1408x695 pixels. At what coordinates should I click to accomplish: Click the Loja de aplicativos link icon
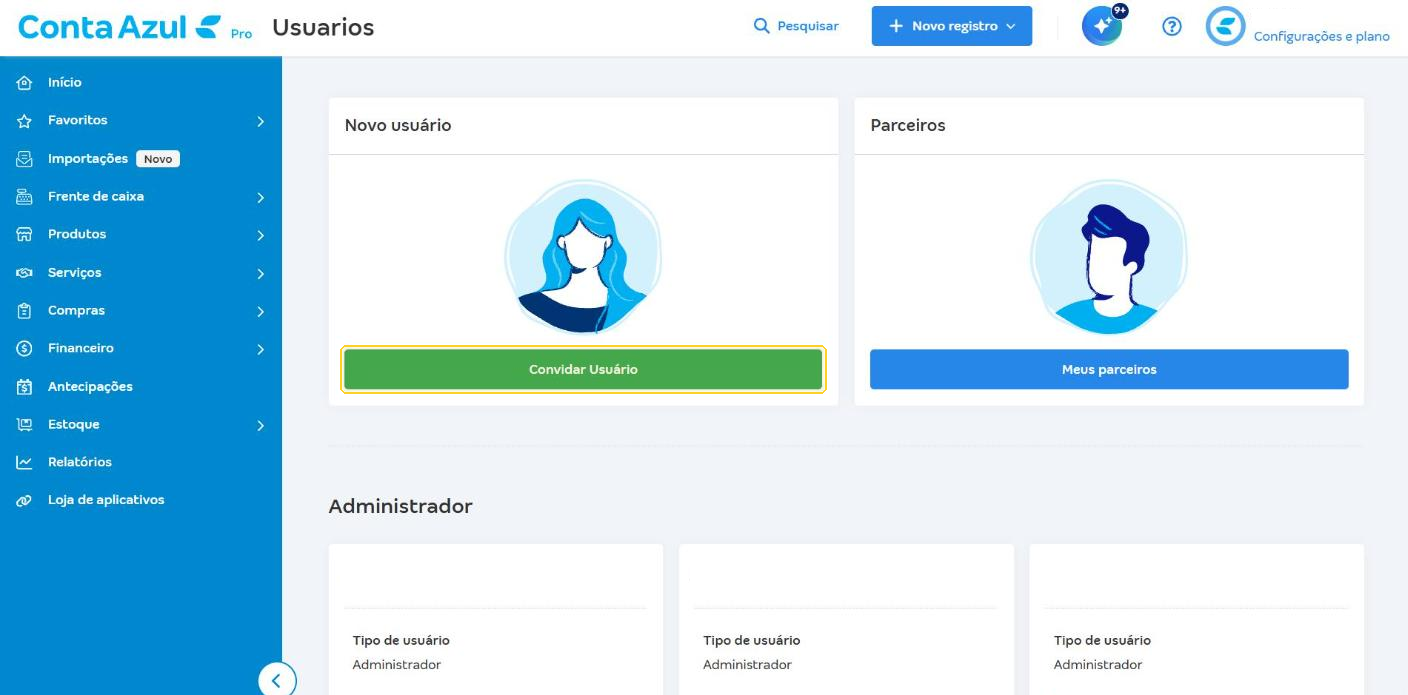25,501
